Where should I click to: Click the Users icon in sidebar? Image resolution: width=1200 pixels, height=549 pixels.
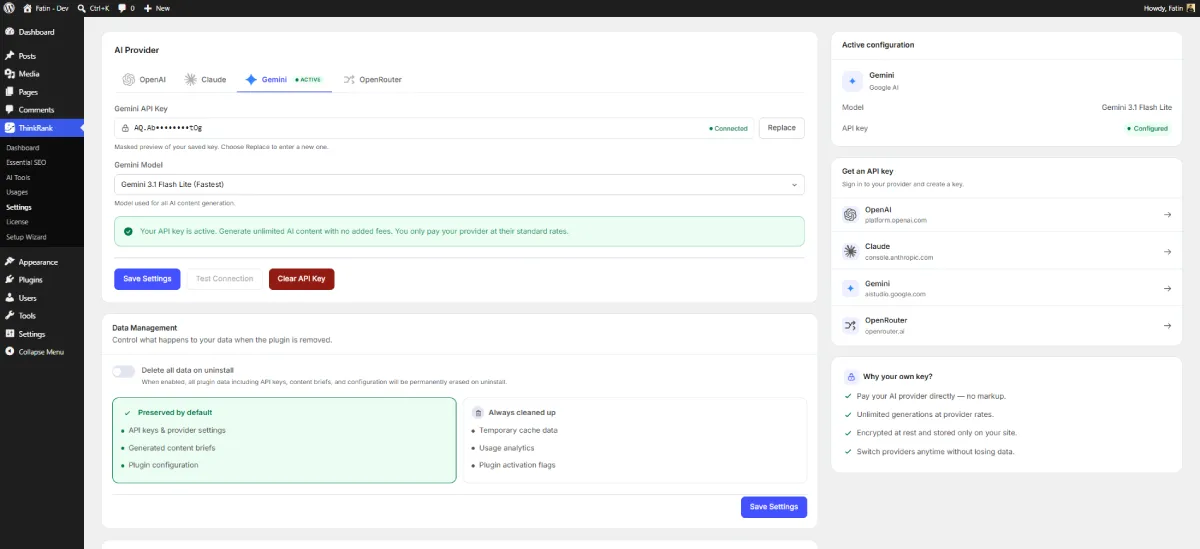10,298
